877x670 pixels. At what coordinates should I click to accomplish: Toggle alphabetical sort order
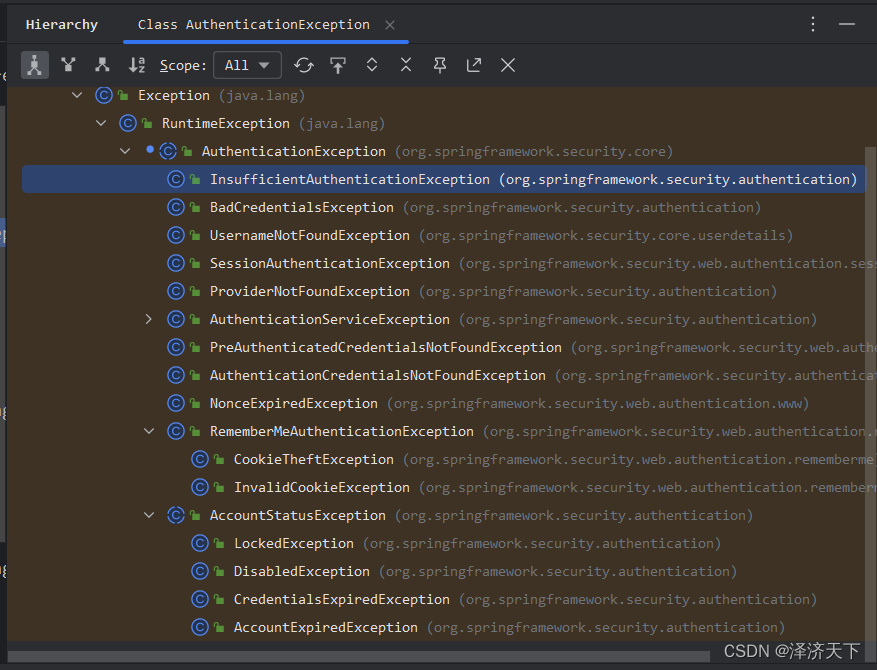136,65
